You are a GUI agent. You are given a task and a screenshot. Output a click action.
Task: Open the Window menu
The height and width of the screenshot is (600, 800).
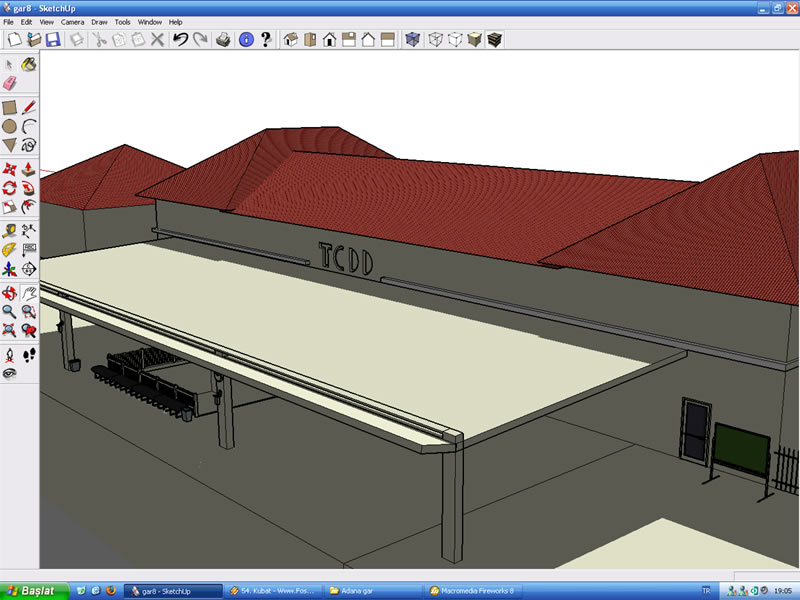(149, 22)
